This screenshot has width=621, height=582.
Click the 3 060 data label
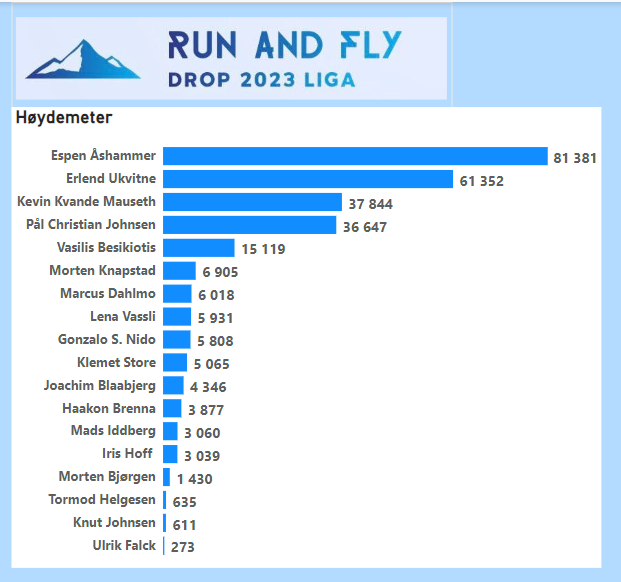202,433
